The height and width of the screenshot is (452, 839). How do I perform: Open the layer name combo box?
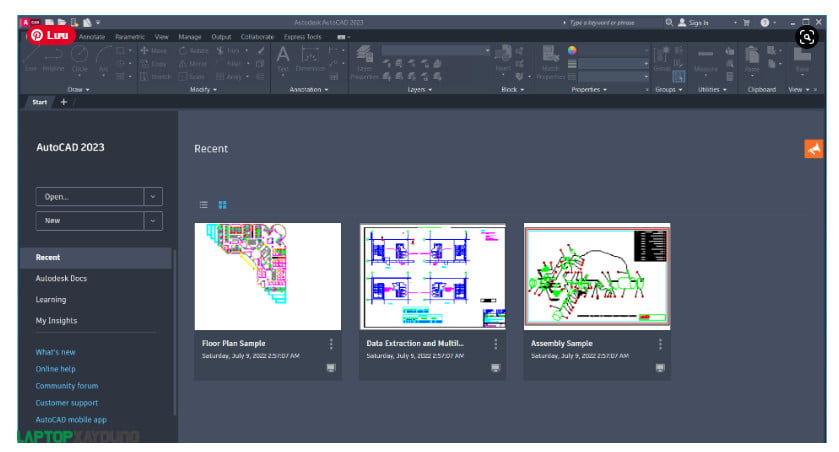436,51
